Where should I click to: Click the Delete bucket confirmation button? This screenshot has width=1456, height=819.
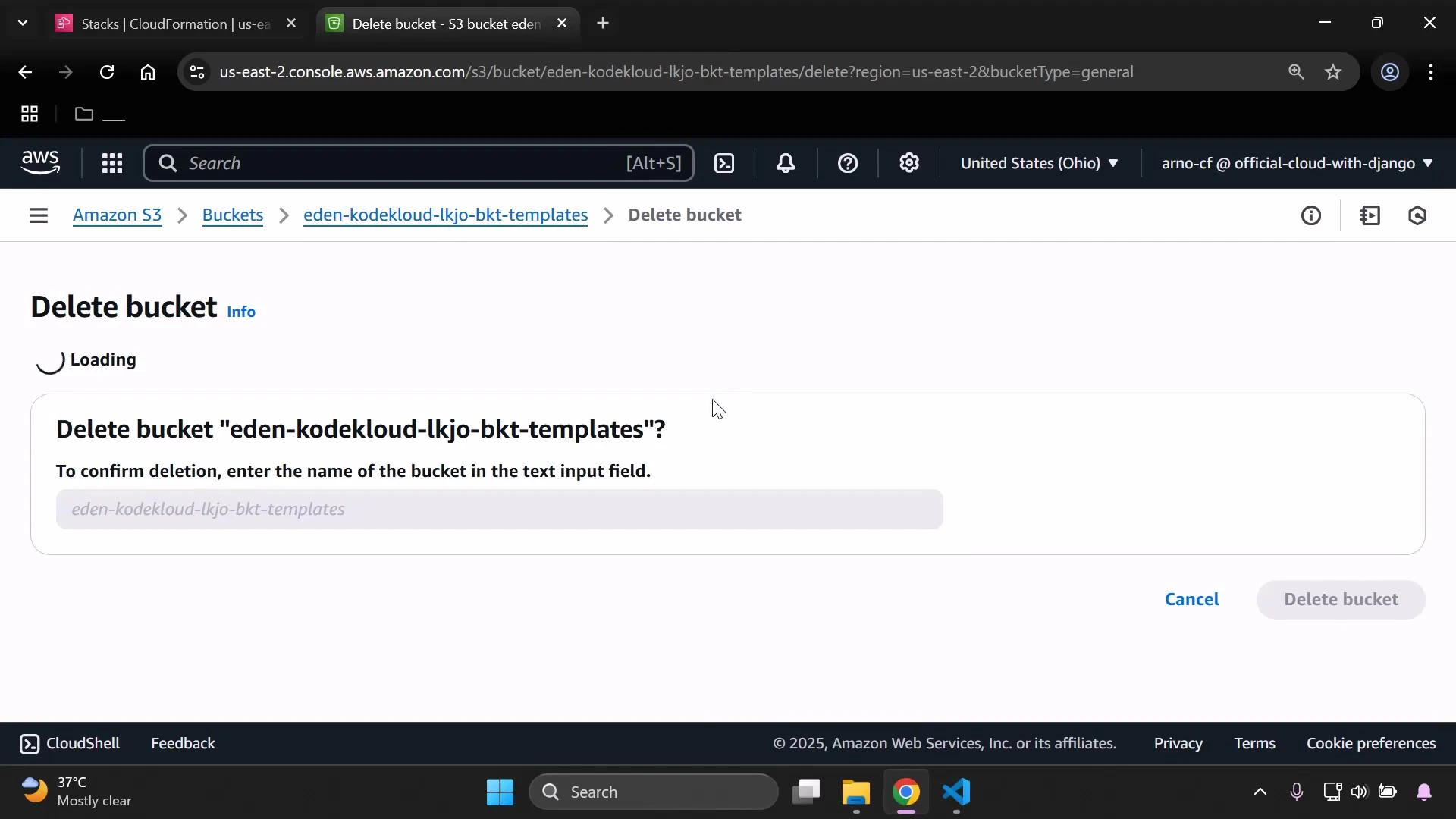tap(1341, 599)
